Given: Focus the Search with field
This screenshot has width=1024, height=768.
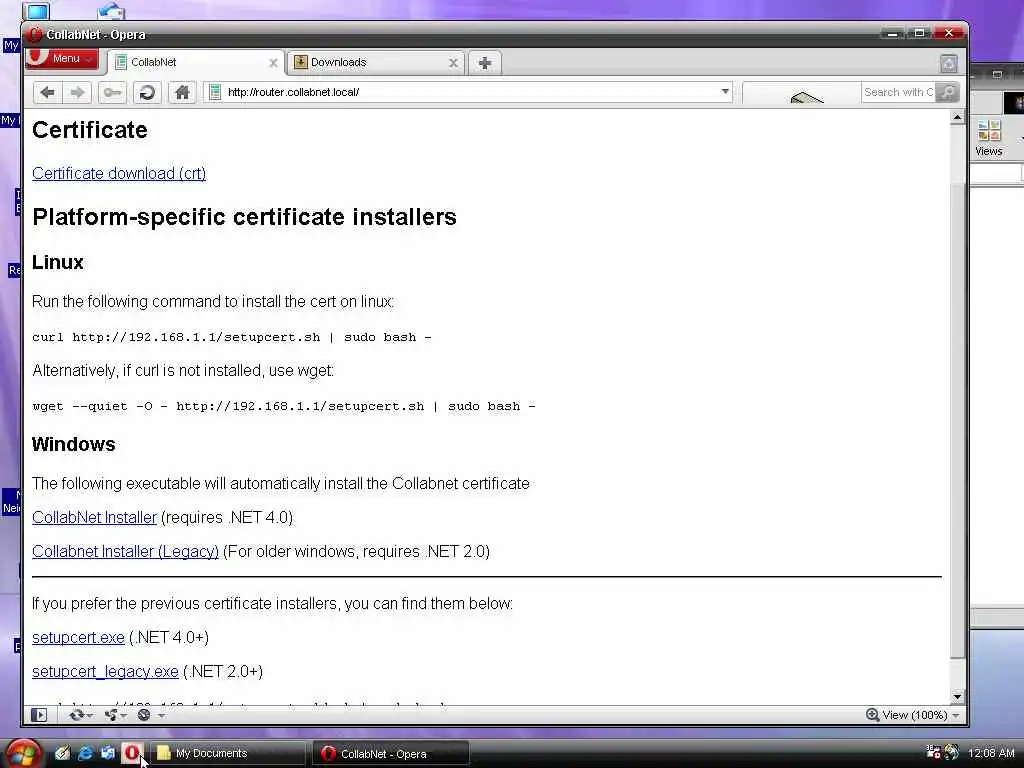Looking at the screenshot, I should pos(899,92).
